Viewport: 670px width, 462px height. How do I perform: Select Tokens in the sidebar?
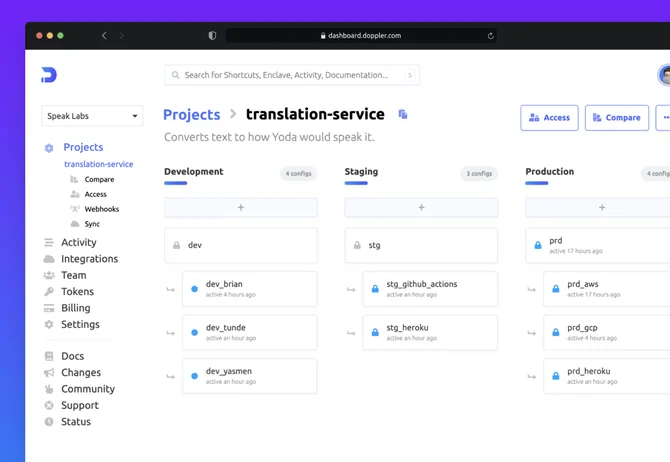click(x=77, y=291)
